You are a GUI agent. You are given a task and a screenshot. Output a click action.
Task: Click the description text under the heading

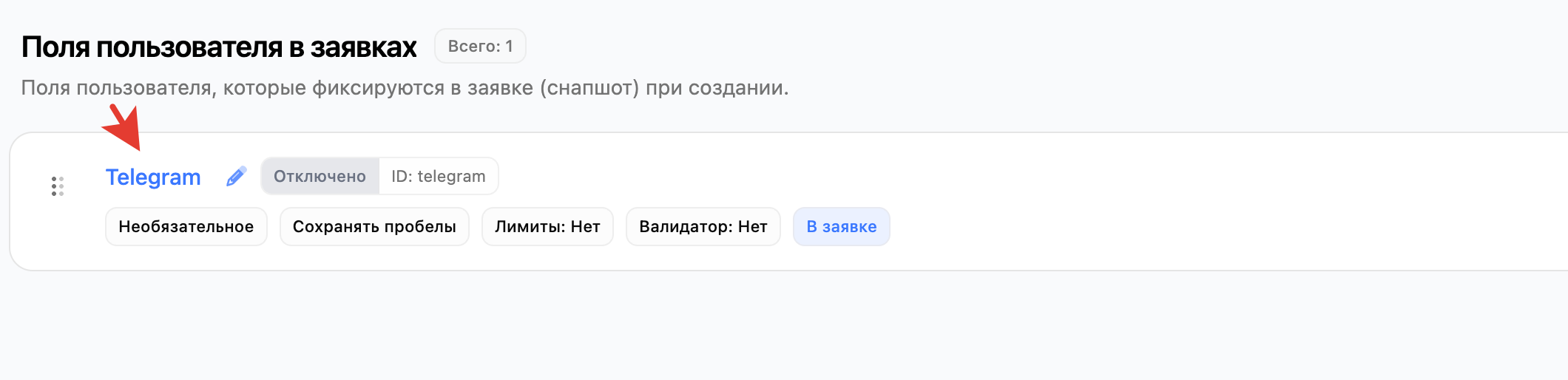[x=405, y=88]
